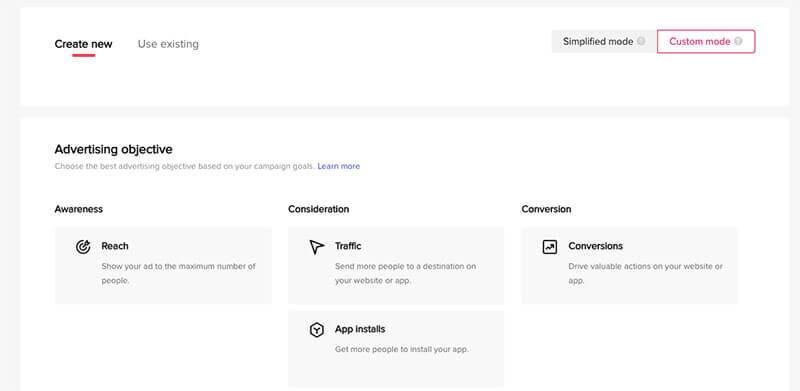
Task: Switch to Custom mode
Action: [x=706, y=41]
